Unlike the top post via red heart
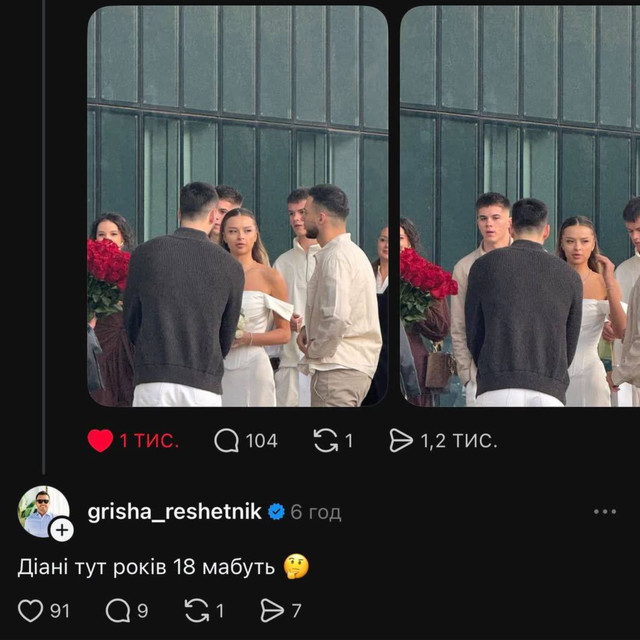Viewport: 640px width, 640px height. (x=100, y=441)
